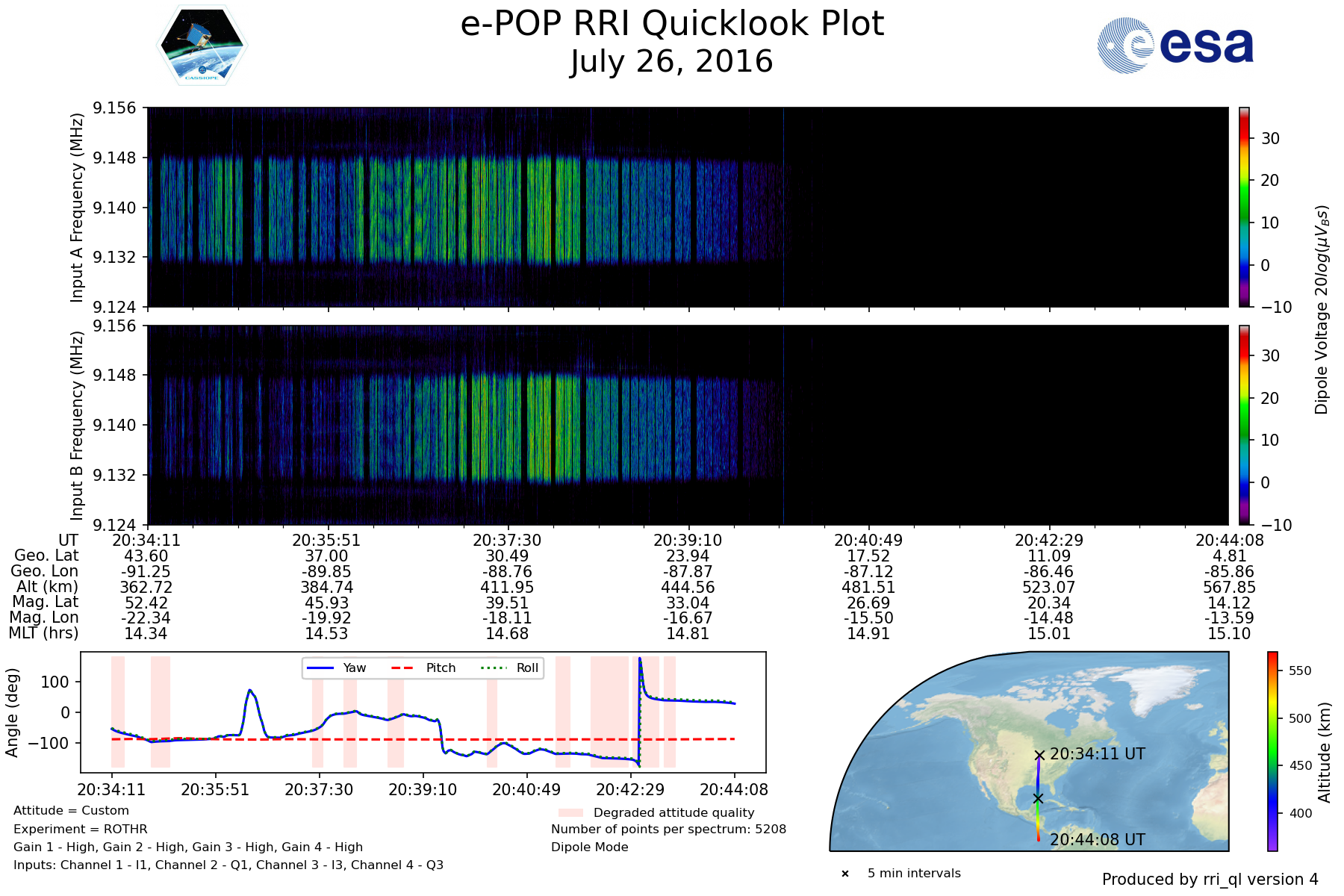
Task: Click the lower x marker on the map track
Action: pyautogui.click(x=1037, y=798)
